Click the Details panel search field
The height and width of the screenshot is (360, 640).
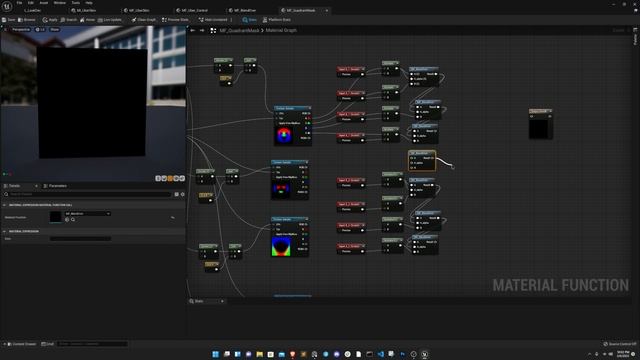tap(88, 194)
